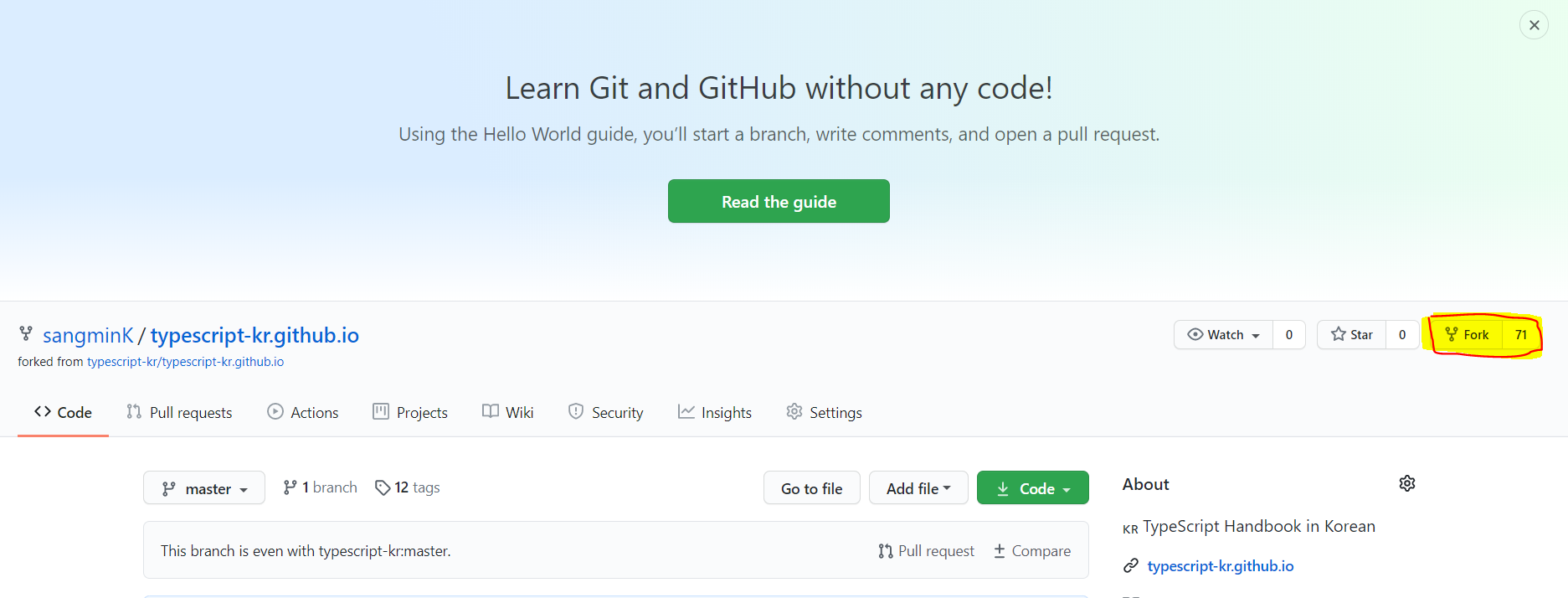
Task: Star this repository
Action: 1351,335
